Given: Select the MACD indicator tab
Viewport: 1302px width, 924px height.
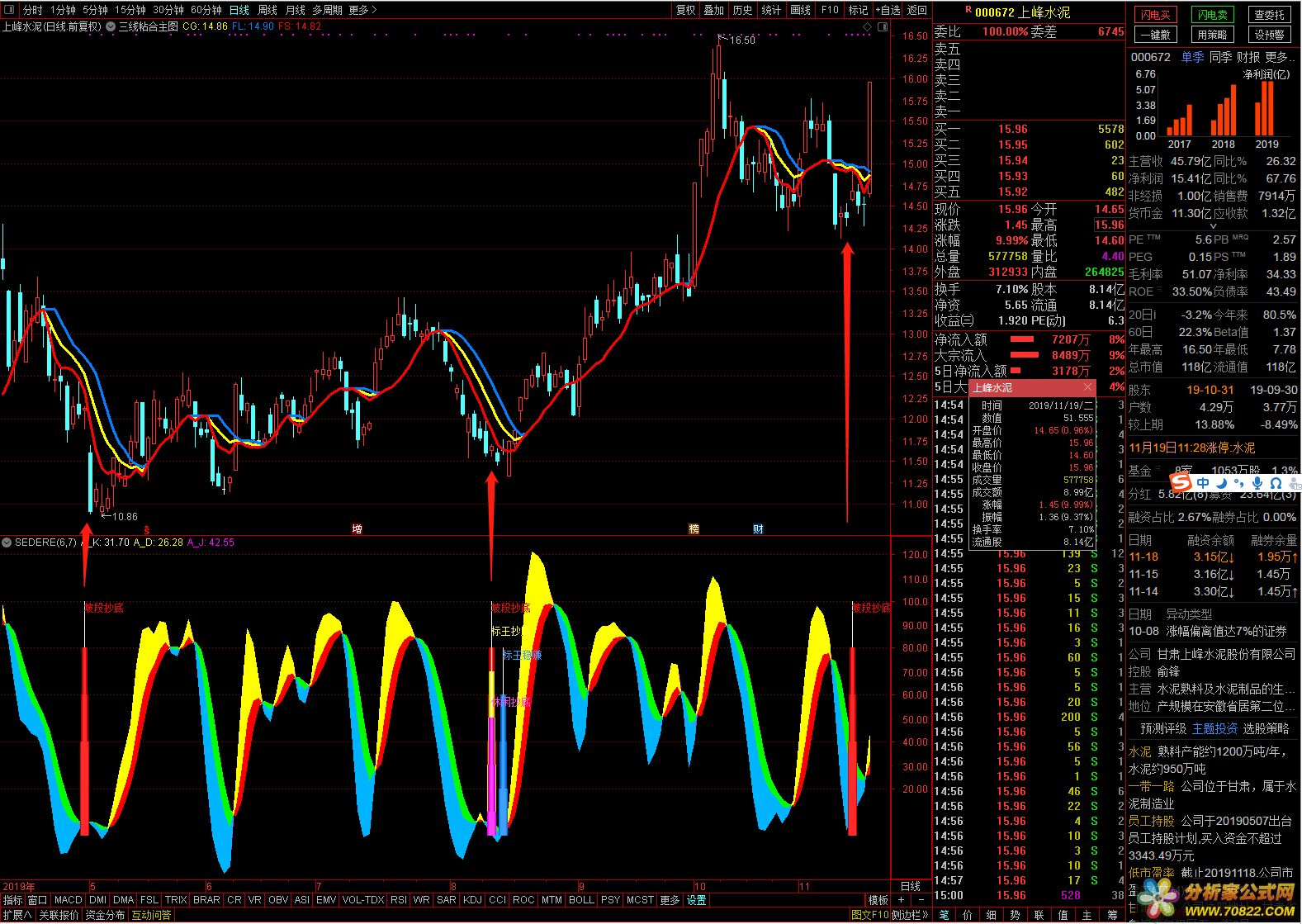Looking at the screenshot, I should pos(69,900).
